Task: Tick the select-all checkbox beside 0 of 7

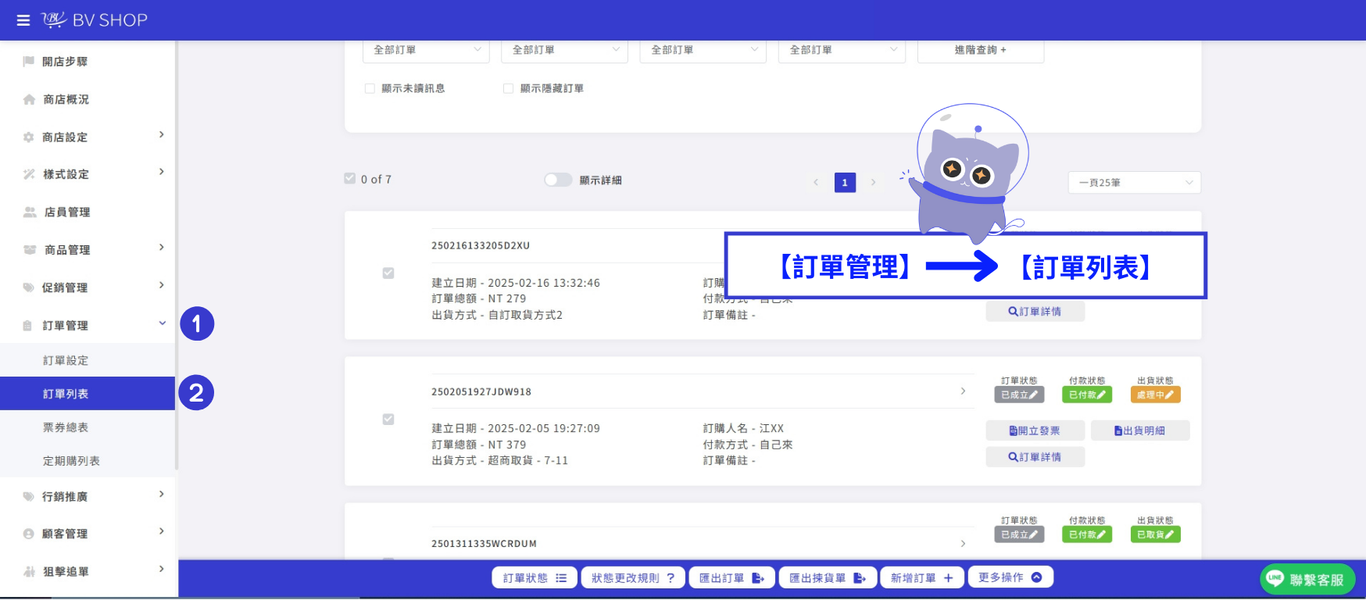Action: point(350,179)
